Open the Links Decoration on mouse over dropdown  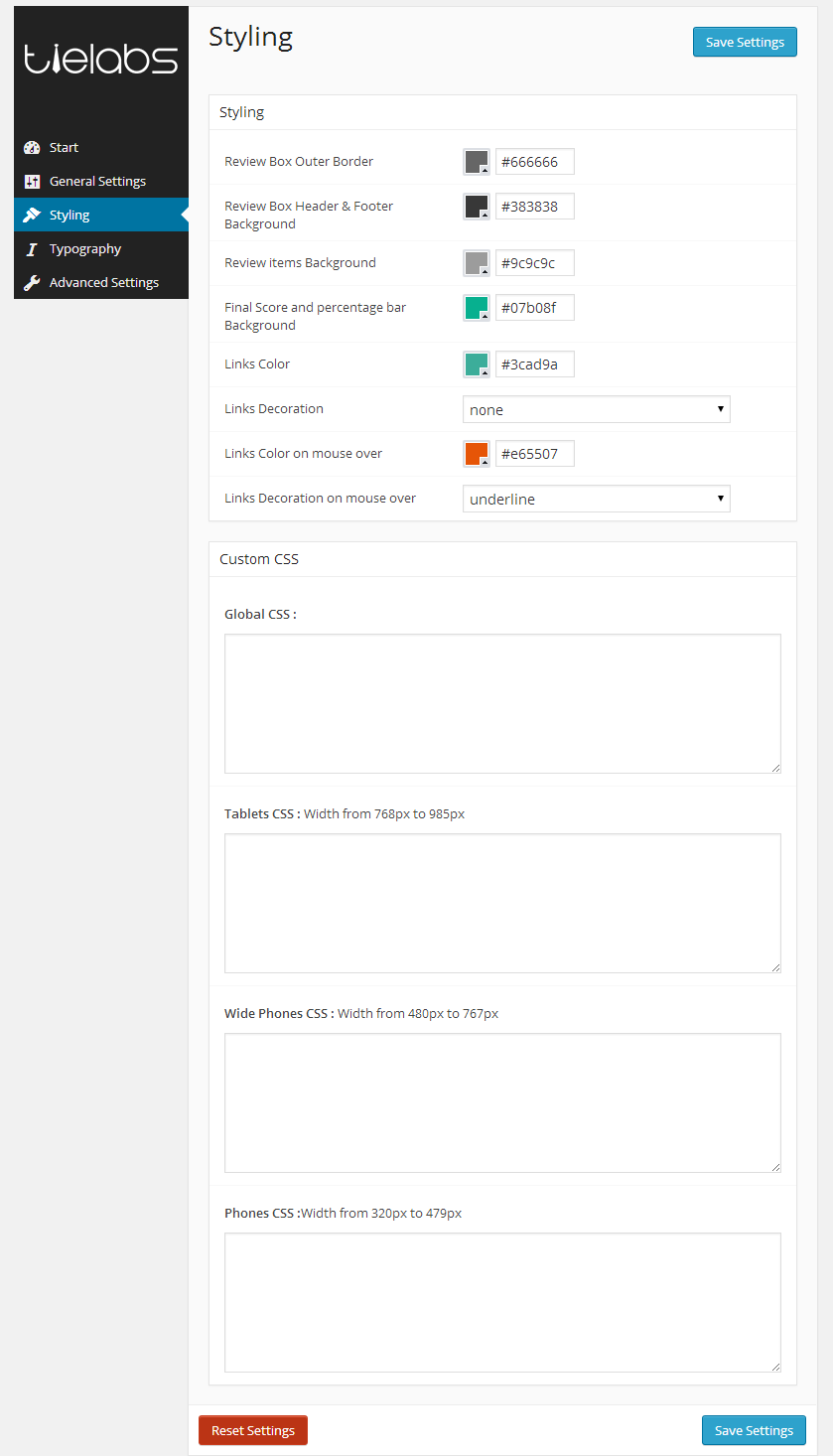point(596,498)
